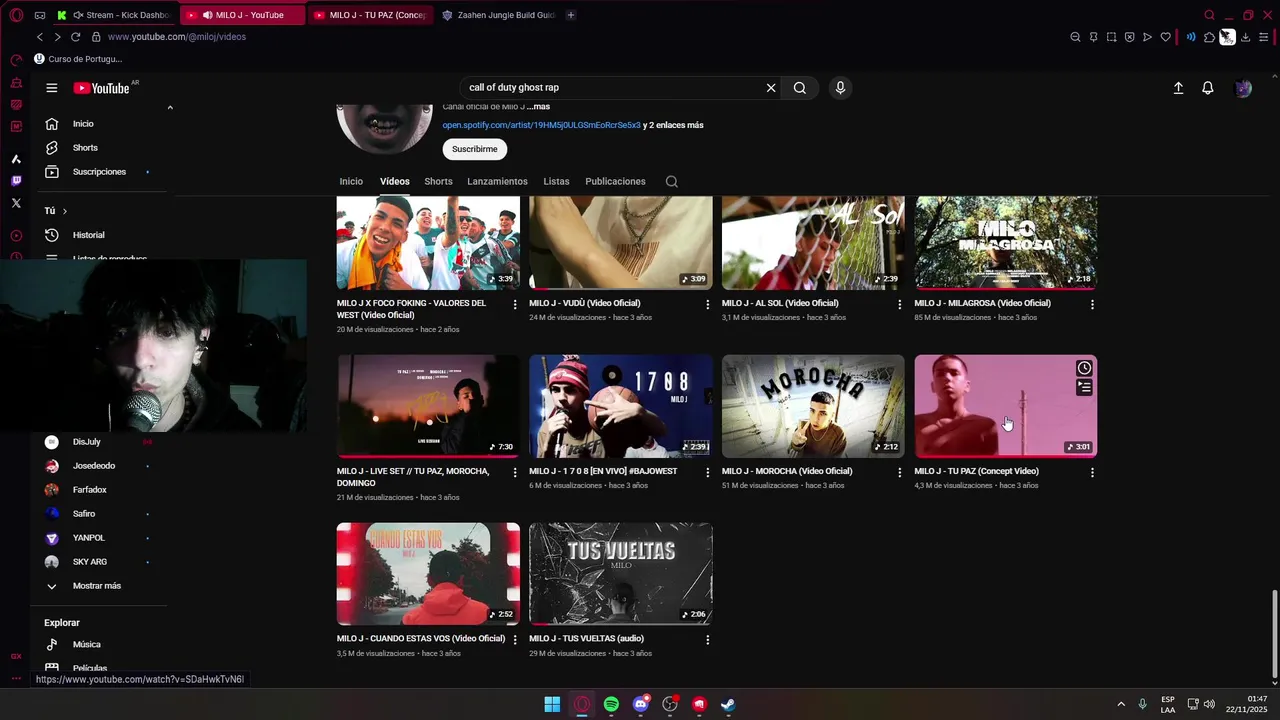This screenshot has height=720, width=1280.
Task: Open the notifications bell
Action: 1208,88
